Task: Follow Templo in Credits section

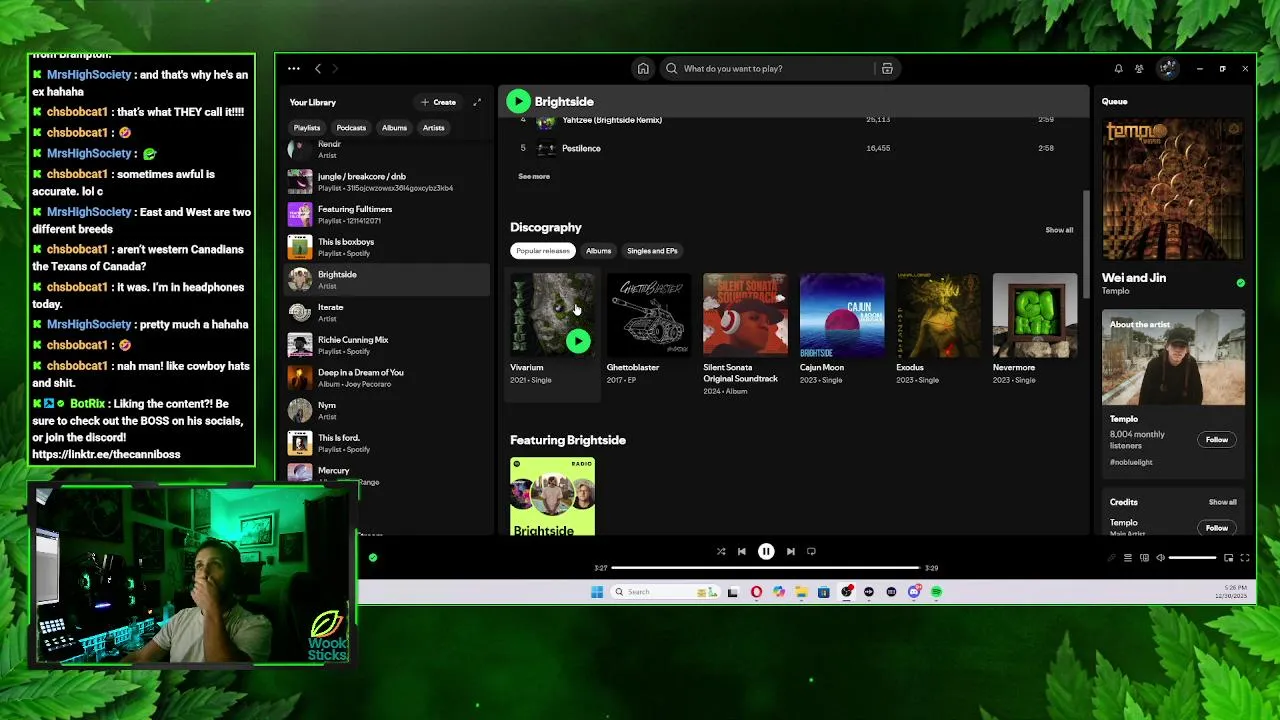Action: tap(1217, 528)
